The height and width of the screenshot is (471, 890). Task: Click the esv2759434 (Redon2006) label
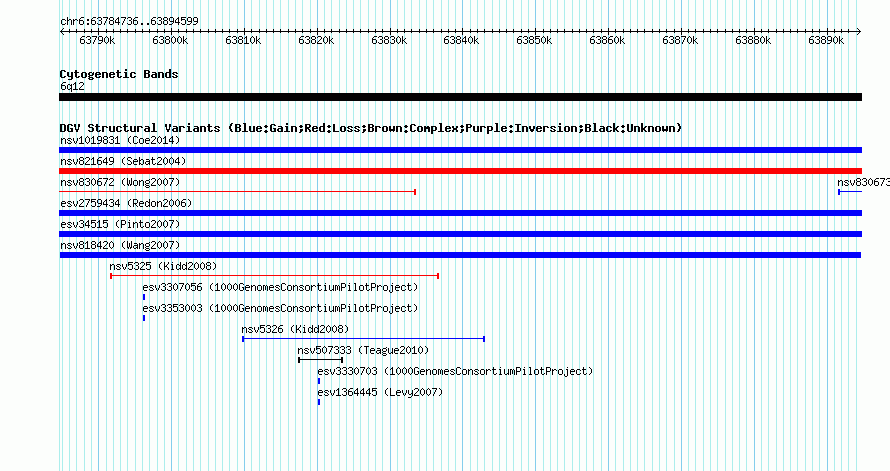126,203
